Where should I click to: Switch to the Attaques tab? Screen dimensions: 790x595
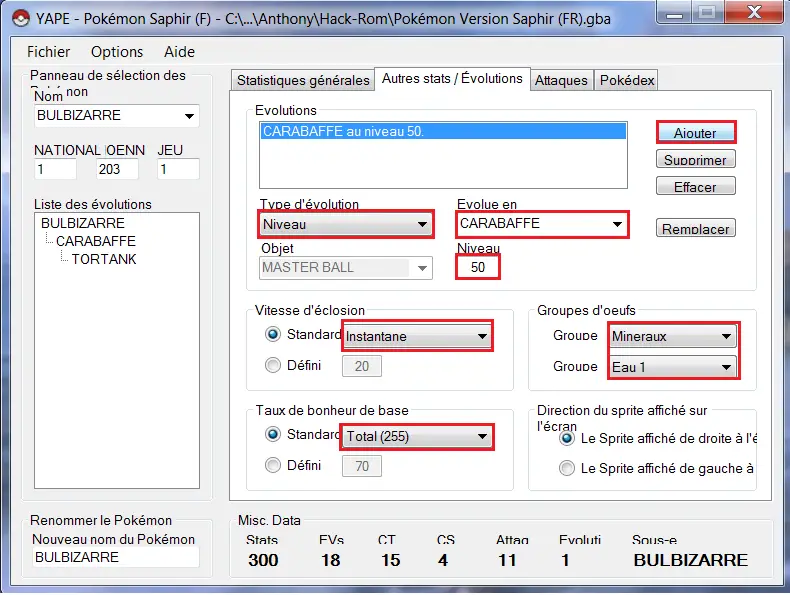(561, 80)
